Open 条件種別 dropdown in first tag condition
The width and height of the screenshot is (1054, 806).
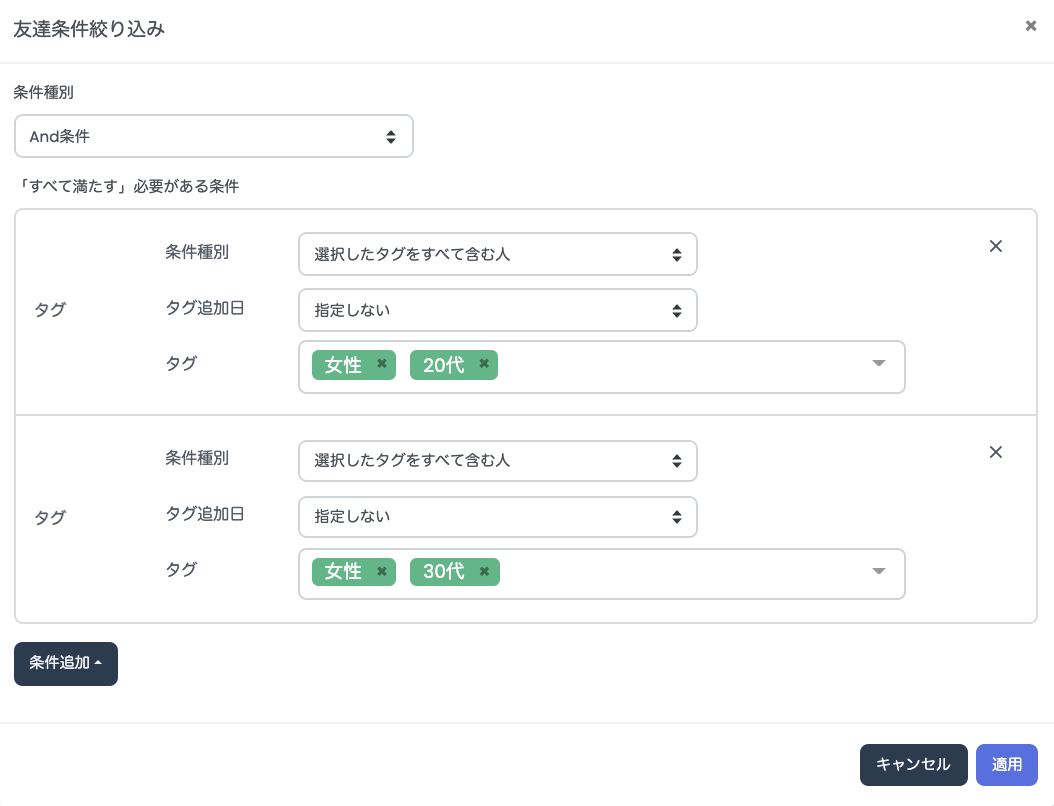point(497,254)
